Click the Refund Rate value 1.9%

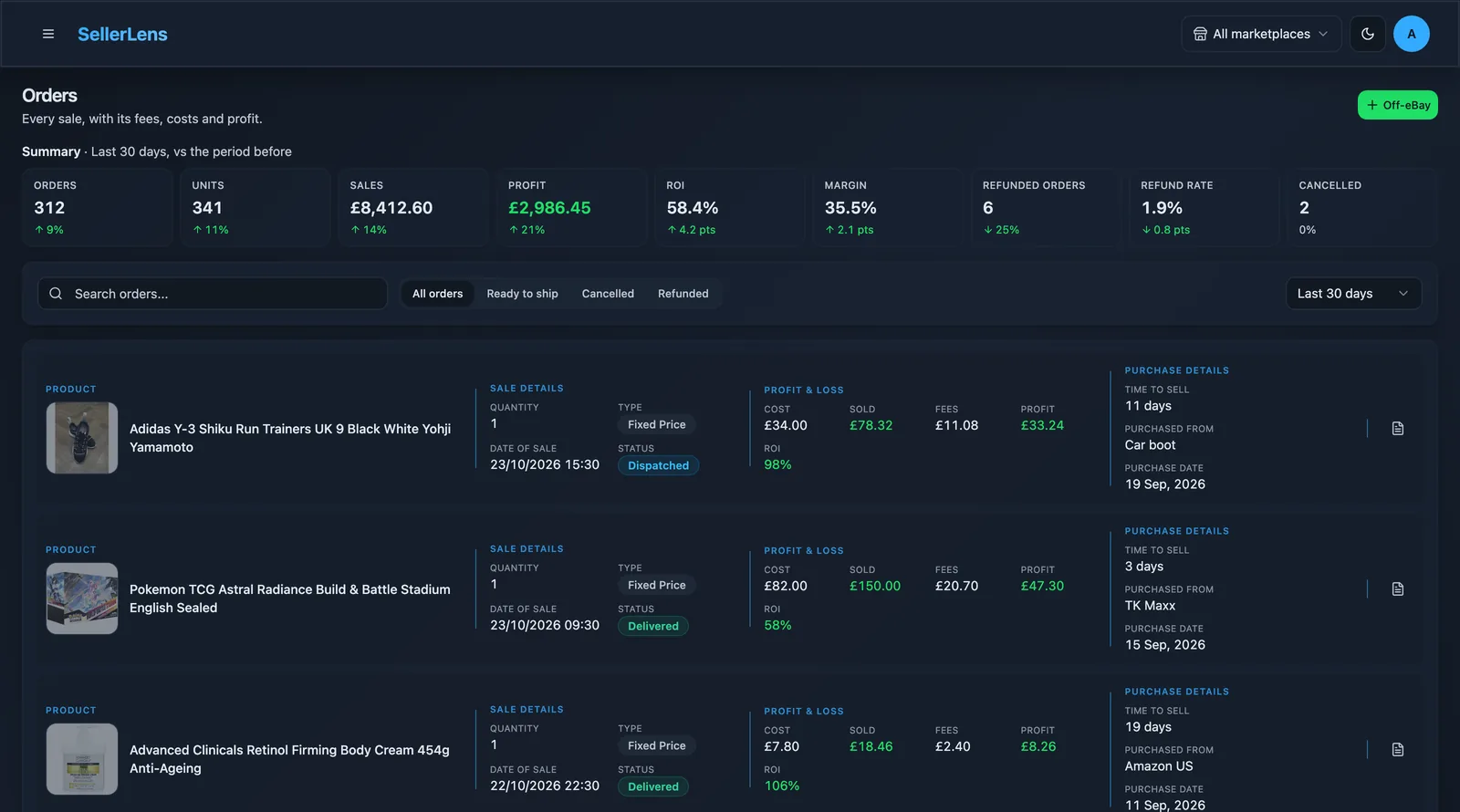point(1162,208)
